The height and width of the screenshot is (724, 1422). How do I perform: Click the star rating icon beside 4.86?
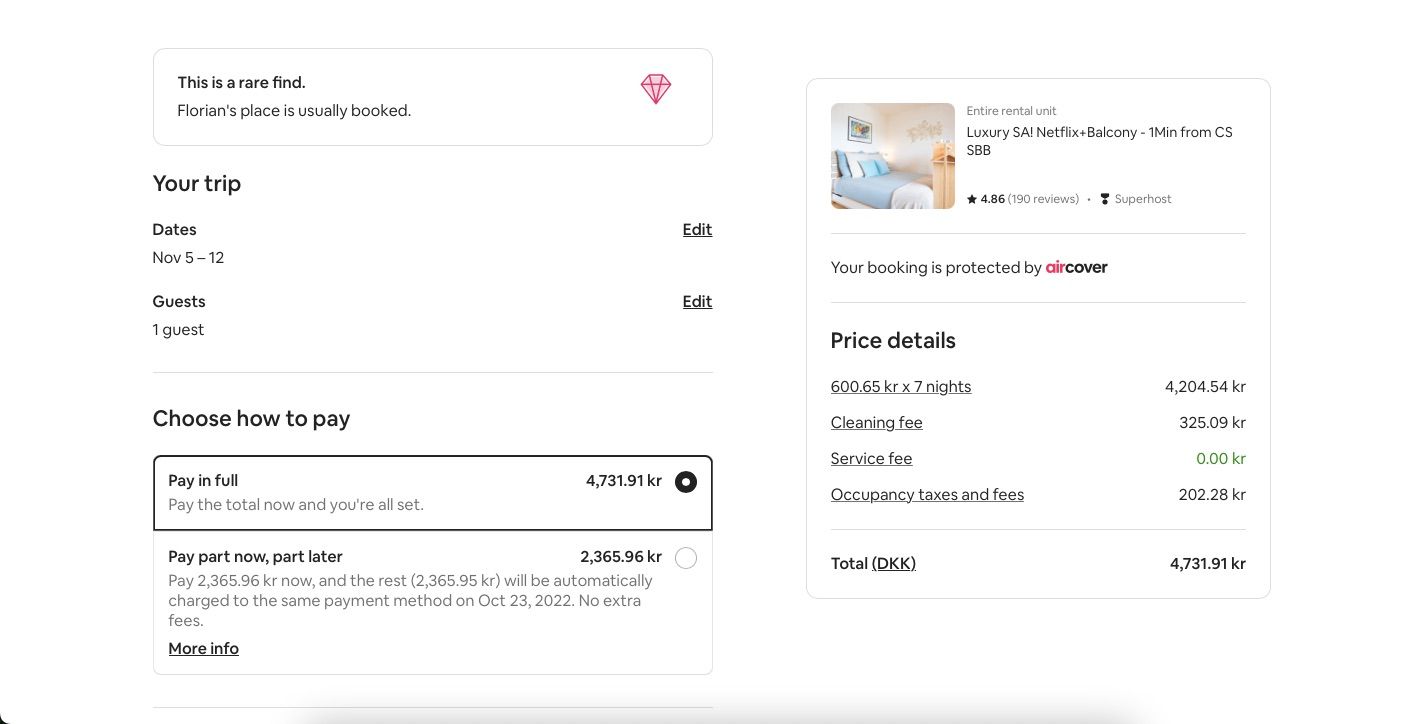[971, 199]
